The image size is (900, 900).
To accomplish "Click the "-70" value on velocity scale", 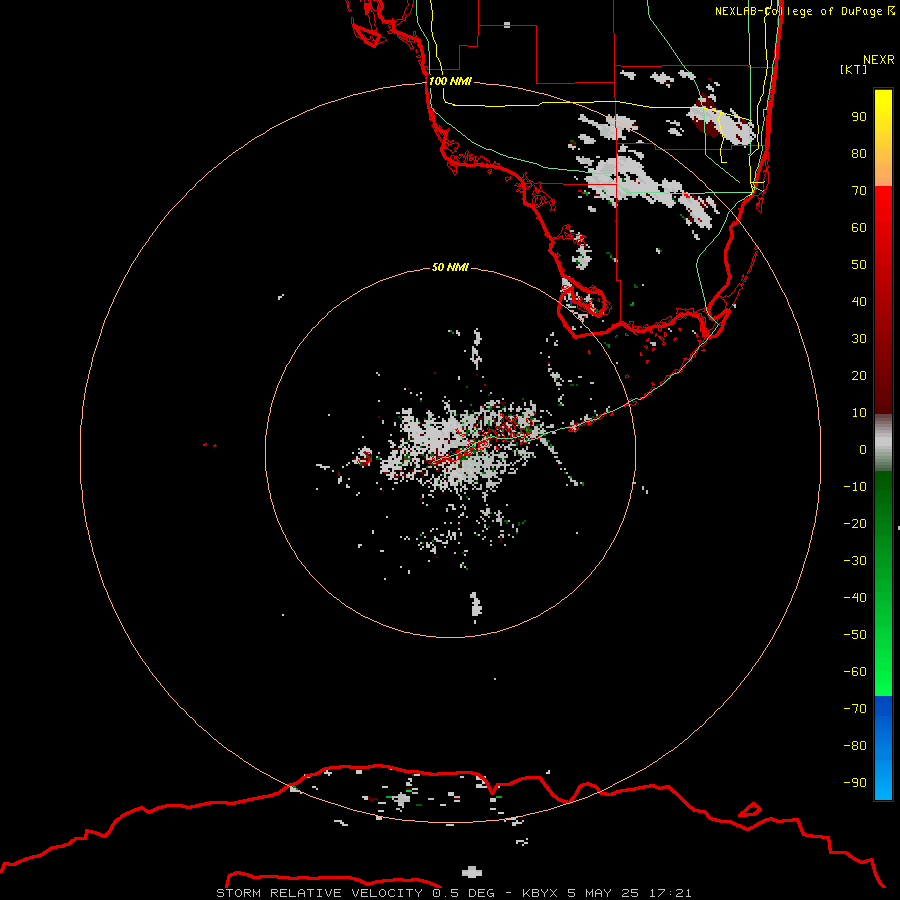I will click(855, 709).
